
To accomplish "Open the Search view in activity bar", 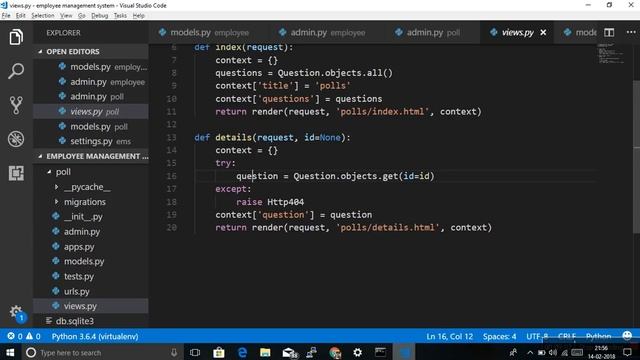I will 16,71.
